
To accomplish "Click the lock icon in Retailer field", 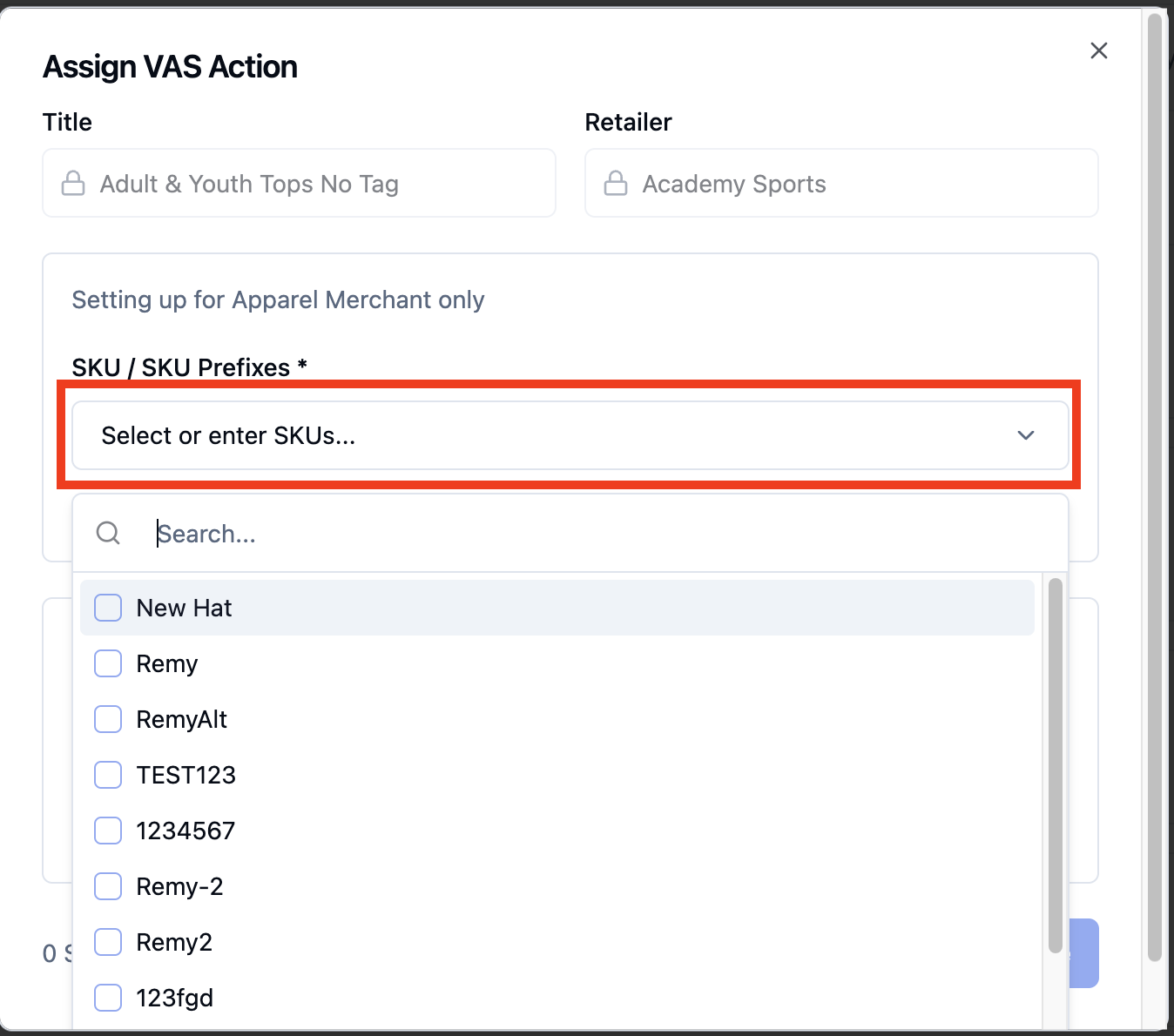I will click(x=616, y=183).
